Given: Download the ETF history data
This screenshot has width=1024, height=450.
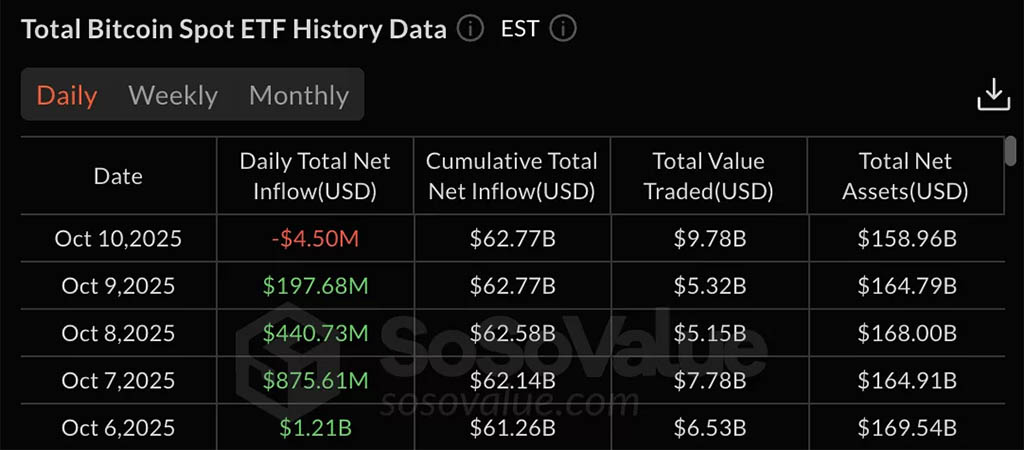Looking at the screenshot, I should [x=993, y=95].
